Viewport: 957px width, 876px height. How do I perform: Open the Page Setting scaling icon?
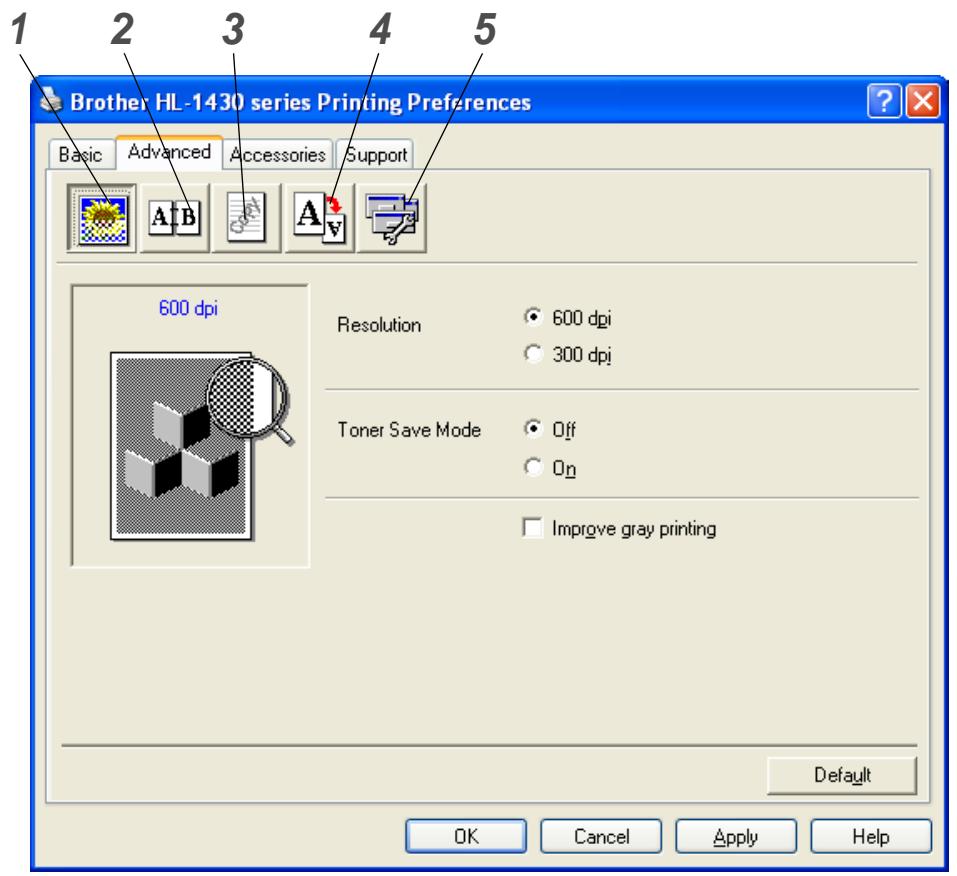pos(319,218)
